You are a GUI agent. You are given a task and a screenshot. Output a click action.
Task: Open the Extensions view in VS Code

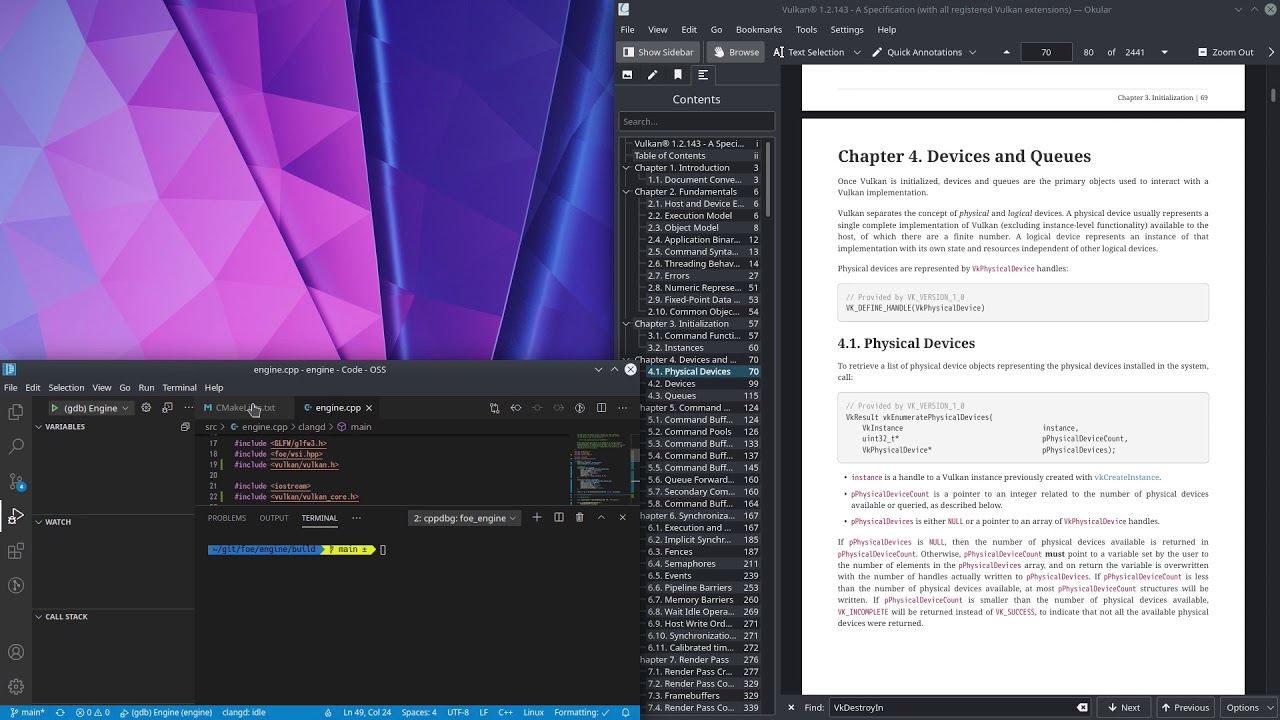point(16,551)
